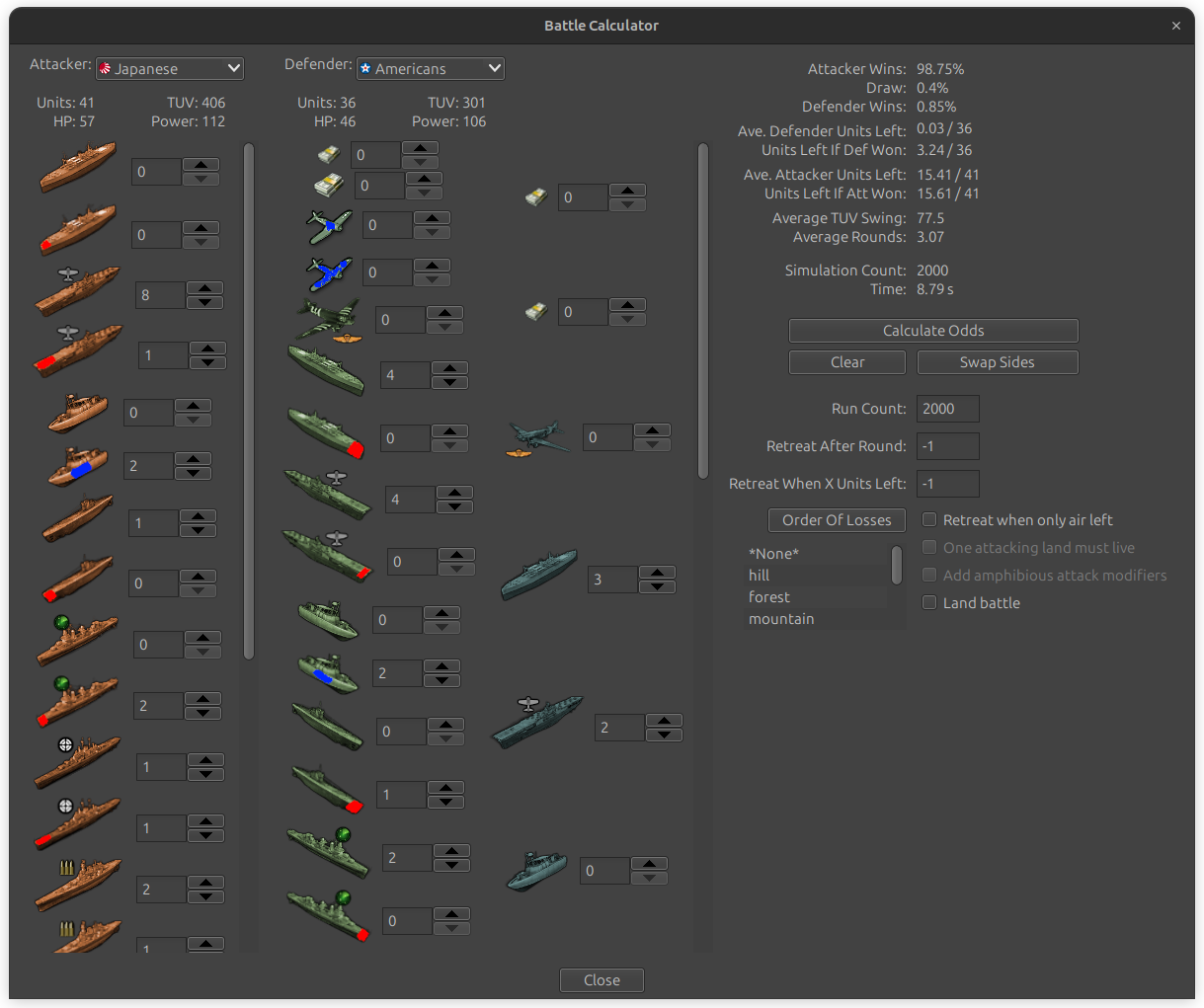Viewport: 1204px width, 1008px height.
Task: Open the Defender dropdown showing Americans
Action: click(430, 69)
